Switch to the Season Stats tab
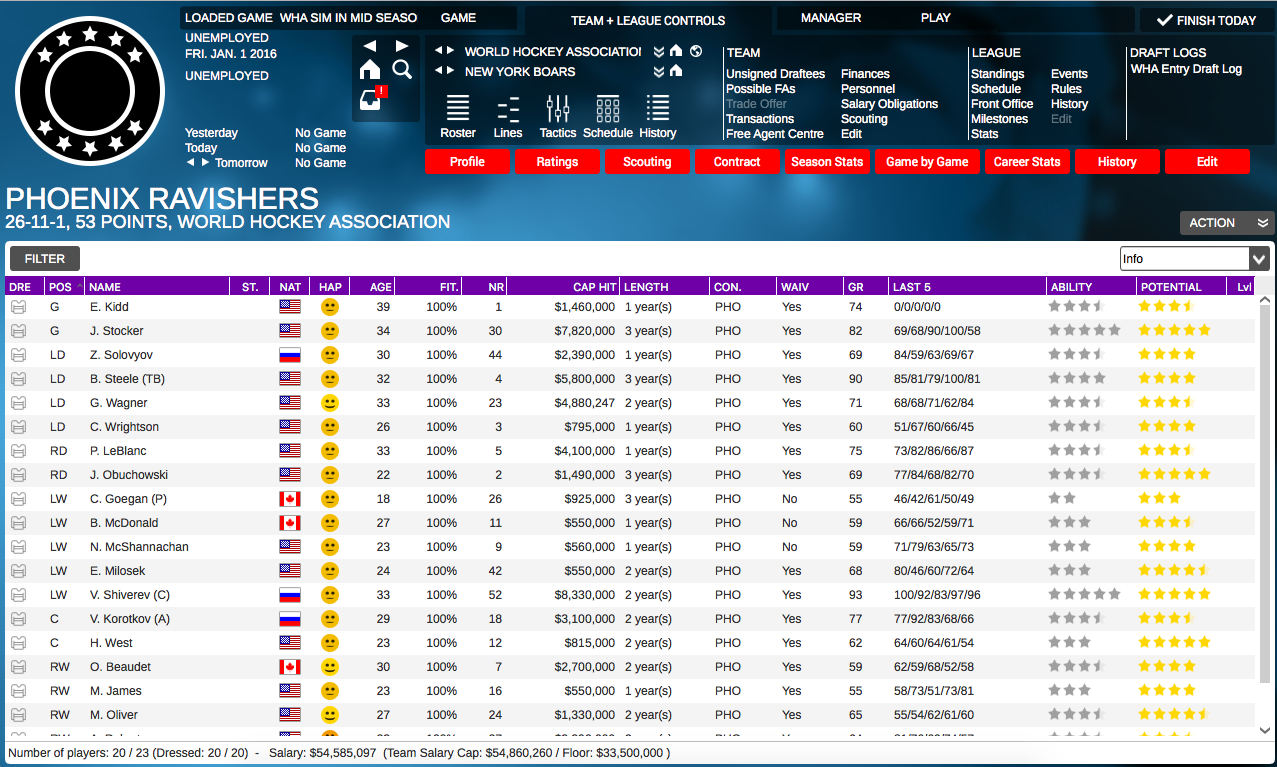The width and height of the screenshot is (1277, 767). tap(827, 161)
